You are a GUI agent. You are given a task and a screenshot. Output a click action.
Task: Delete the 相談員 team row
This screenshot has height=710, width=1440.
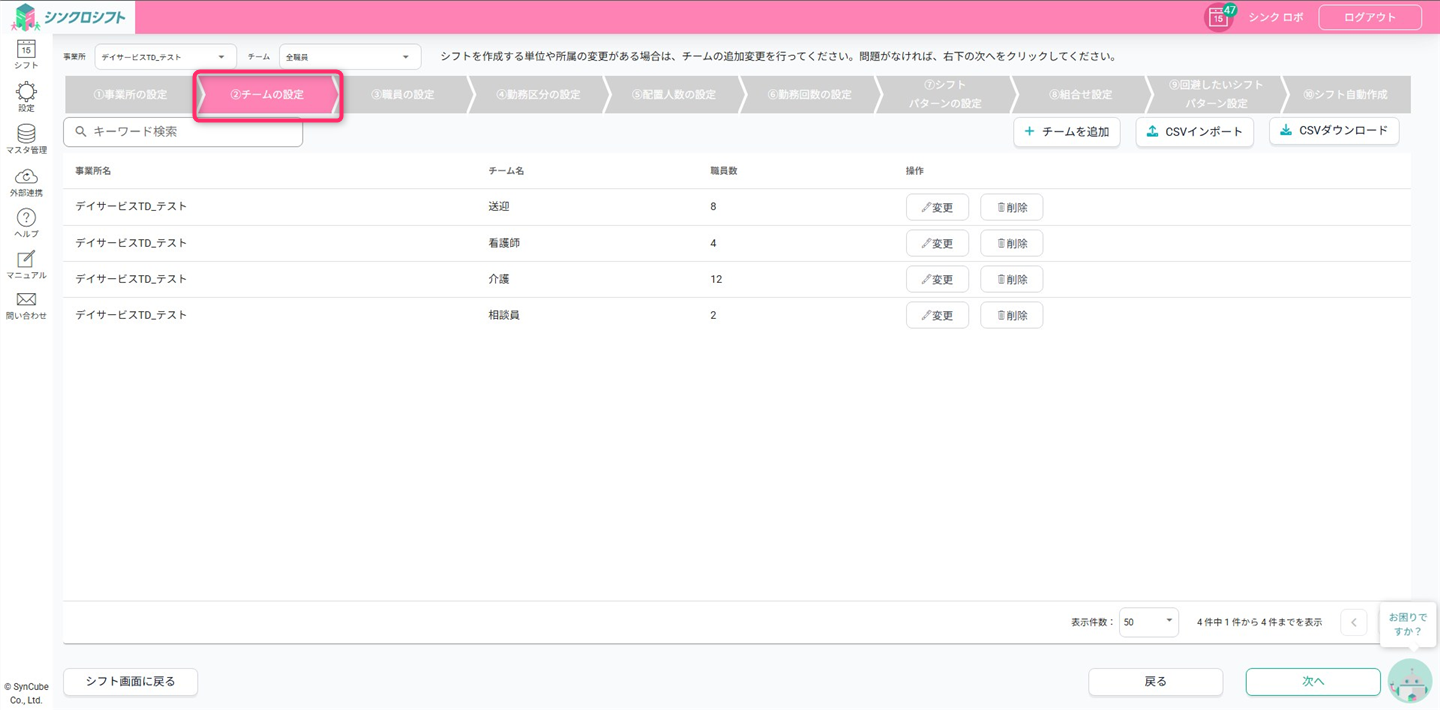coord(1011,316)
